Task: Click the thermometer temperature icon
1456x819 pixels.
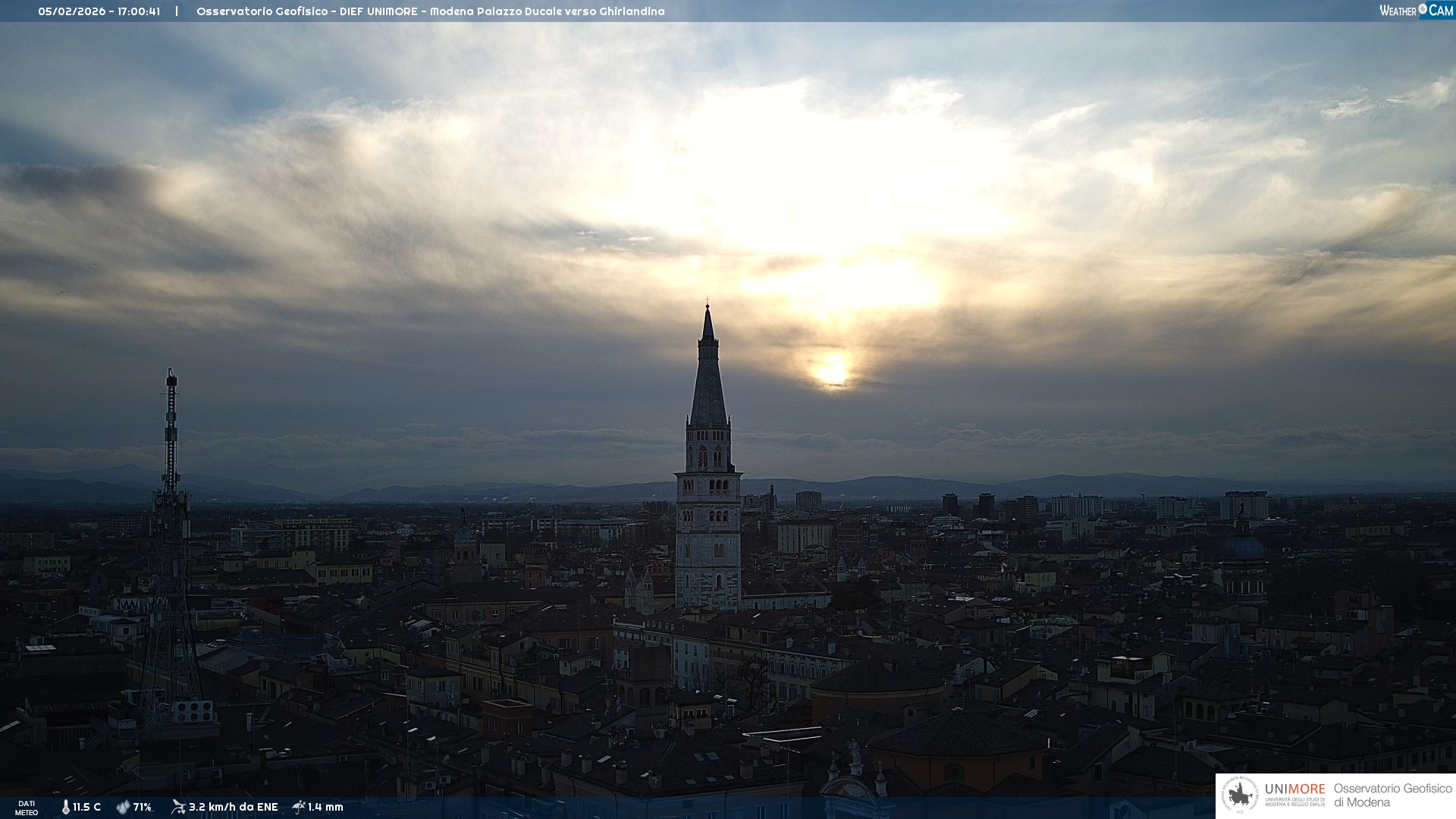Action: pos(65,807)
